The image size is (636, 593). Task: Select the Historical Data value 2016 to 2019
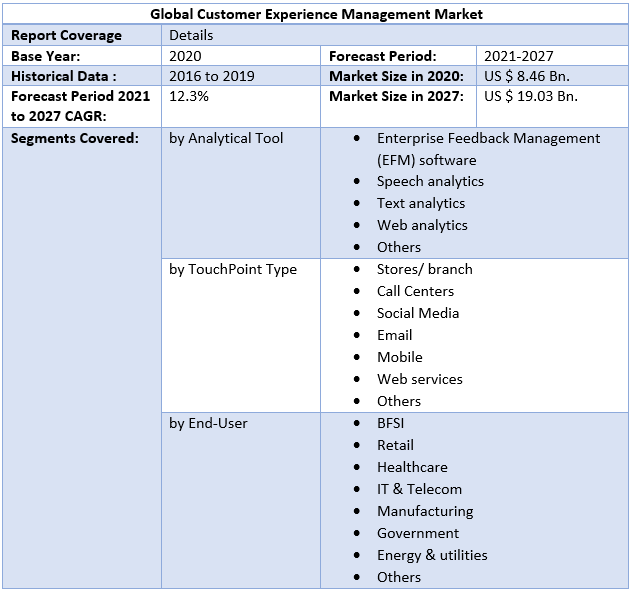coord(212,76)
